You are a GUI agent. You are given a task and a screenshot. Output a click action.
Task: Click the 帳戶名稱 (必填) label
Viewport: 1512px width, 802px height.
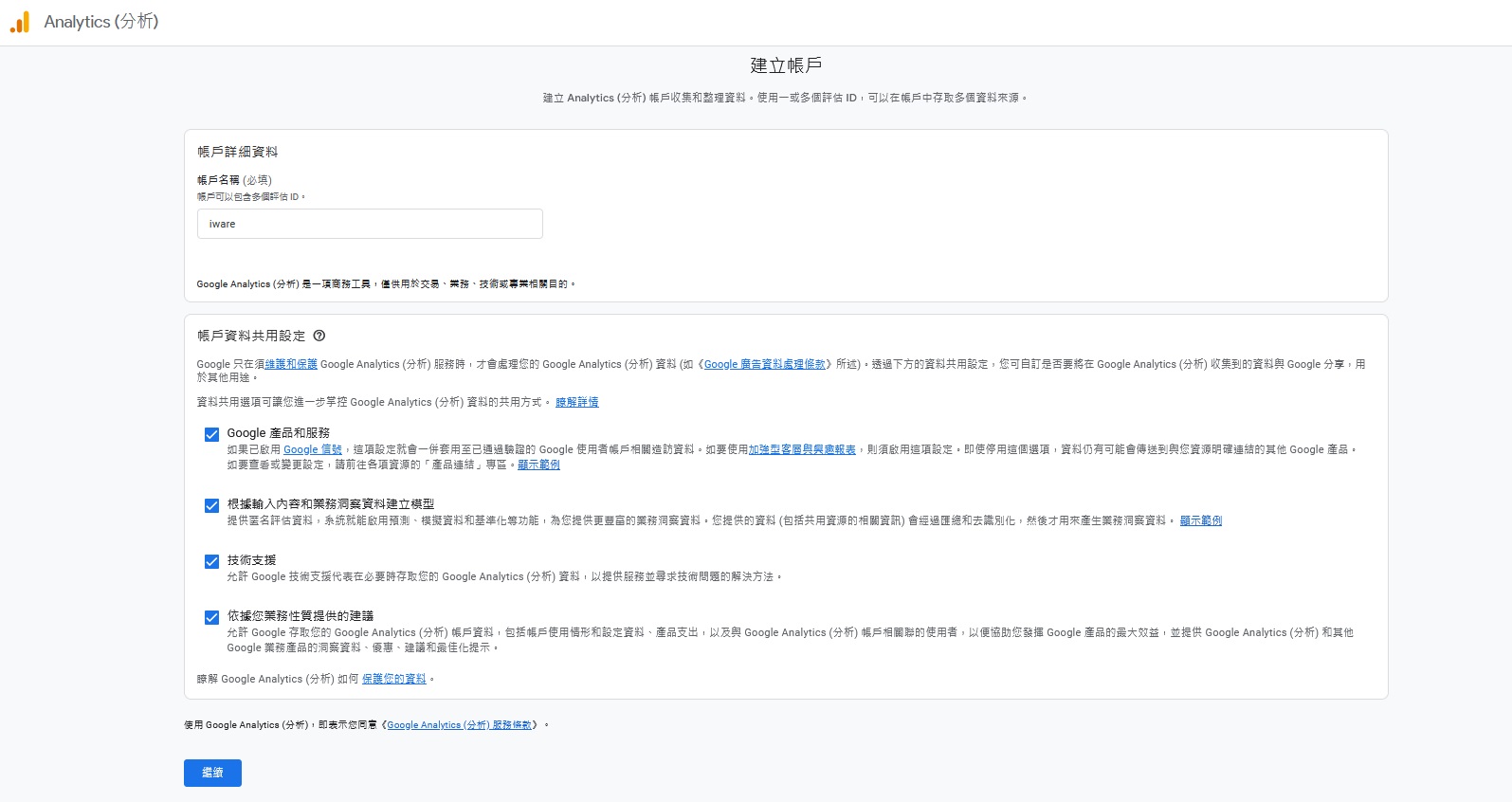(234, 180)
